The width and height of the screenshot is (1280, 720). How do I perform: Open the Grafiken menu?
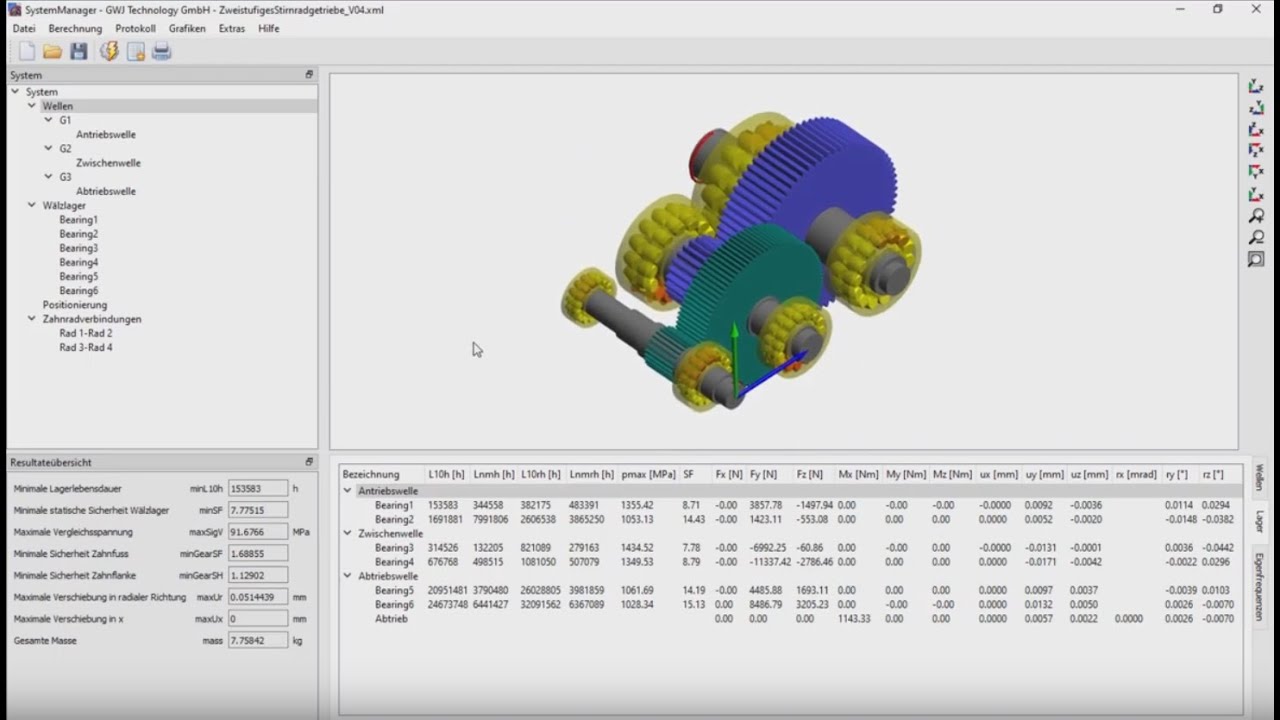pyautogui.click(x=187, y=29)
